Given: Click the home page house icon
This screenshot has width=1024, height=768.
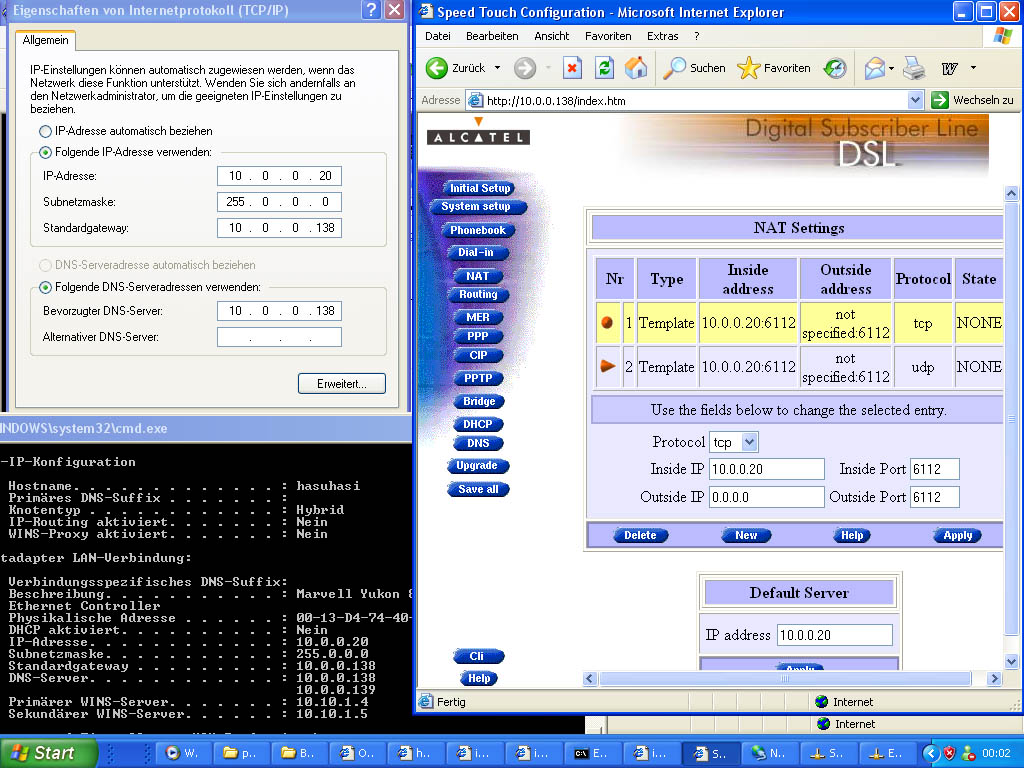Looking at the screenshot, I should point(636,68).
